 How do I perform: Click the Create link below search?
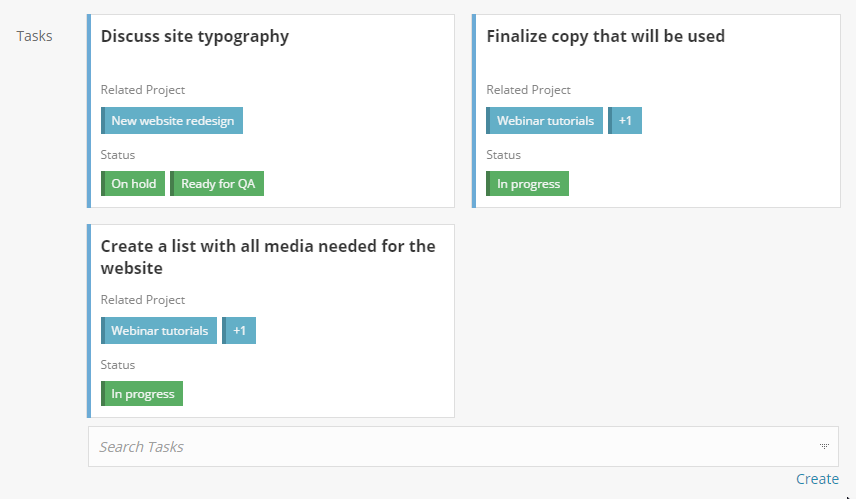click(817, 479)
